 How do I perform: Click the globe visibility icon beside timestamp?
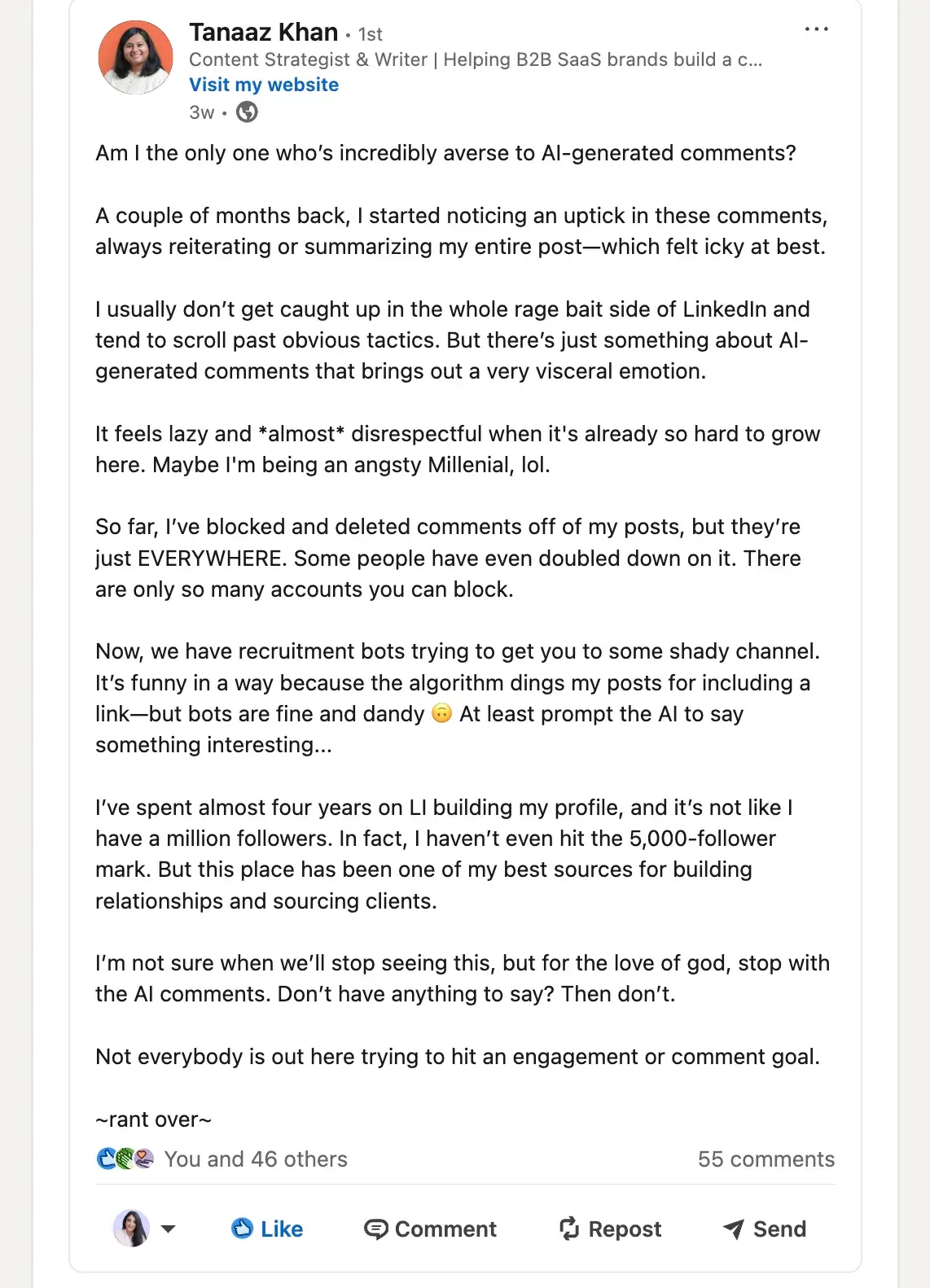(246, 112)
